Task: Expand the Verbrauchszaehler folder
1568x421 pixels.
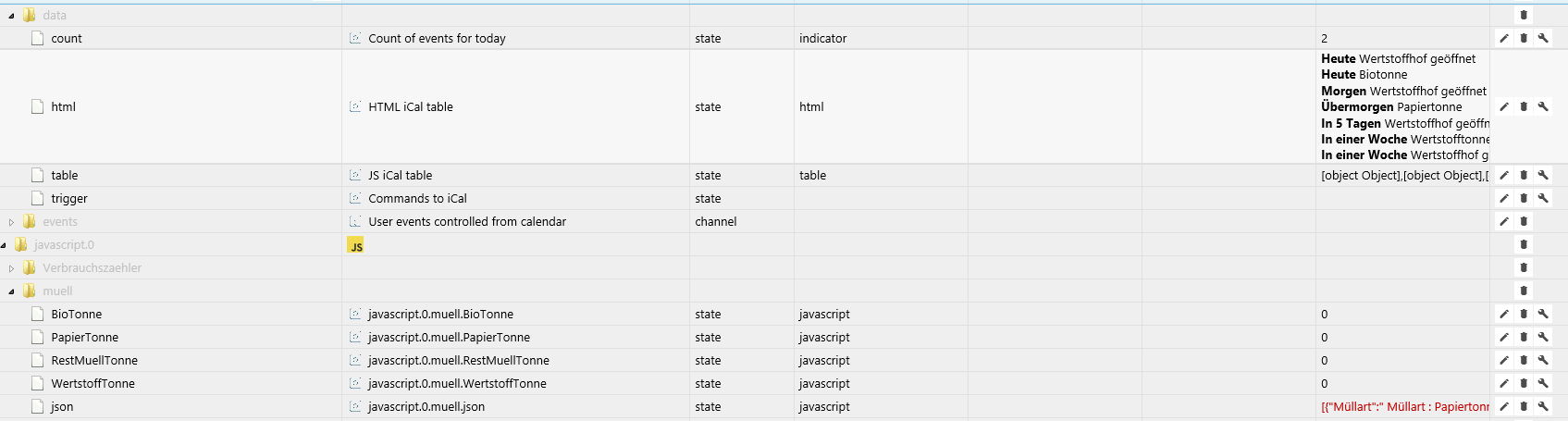Action: point(11,268)
